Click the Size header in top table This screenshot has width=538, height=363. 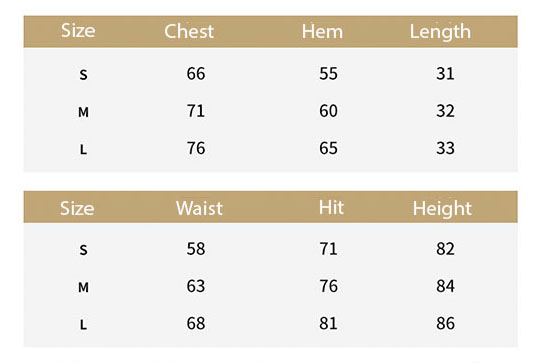(x=78, y=31)
